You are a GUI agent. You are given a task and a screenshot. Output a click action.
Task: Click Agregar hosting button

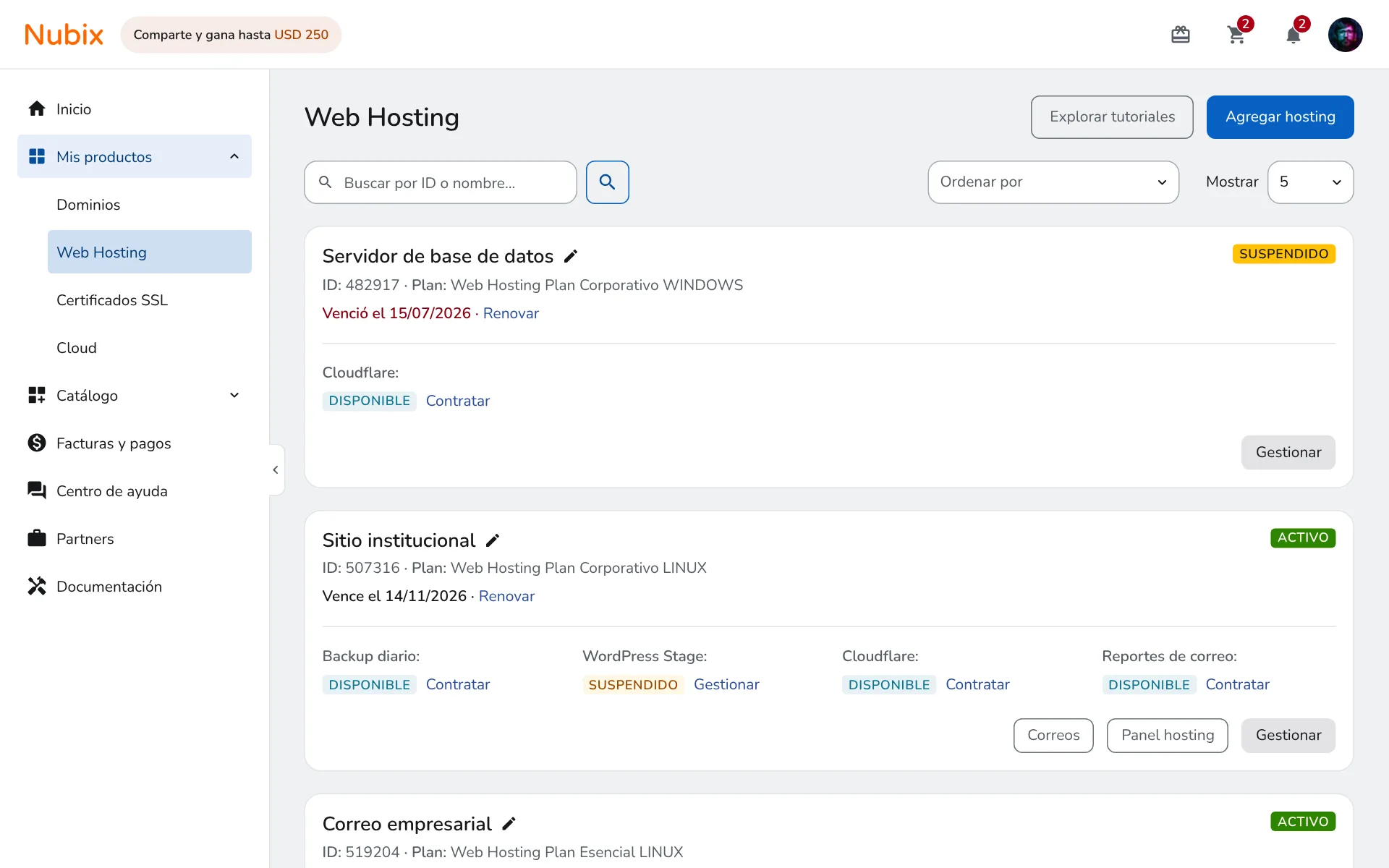(x=1280, y=117)
